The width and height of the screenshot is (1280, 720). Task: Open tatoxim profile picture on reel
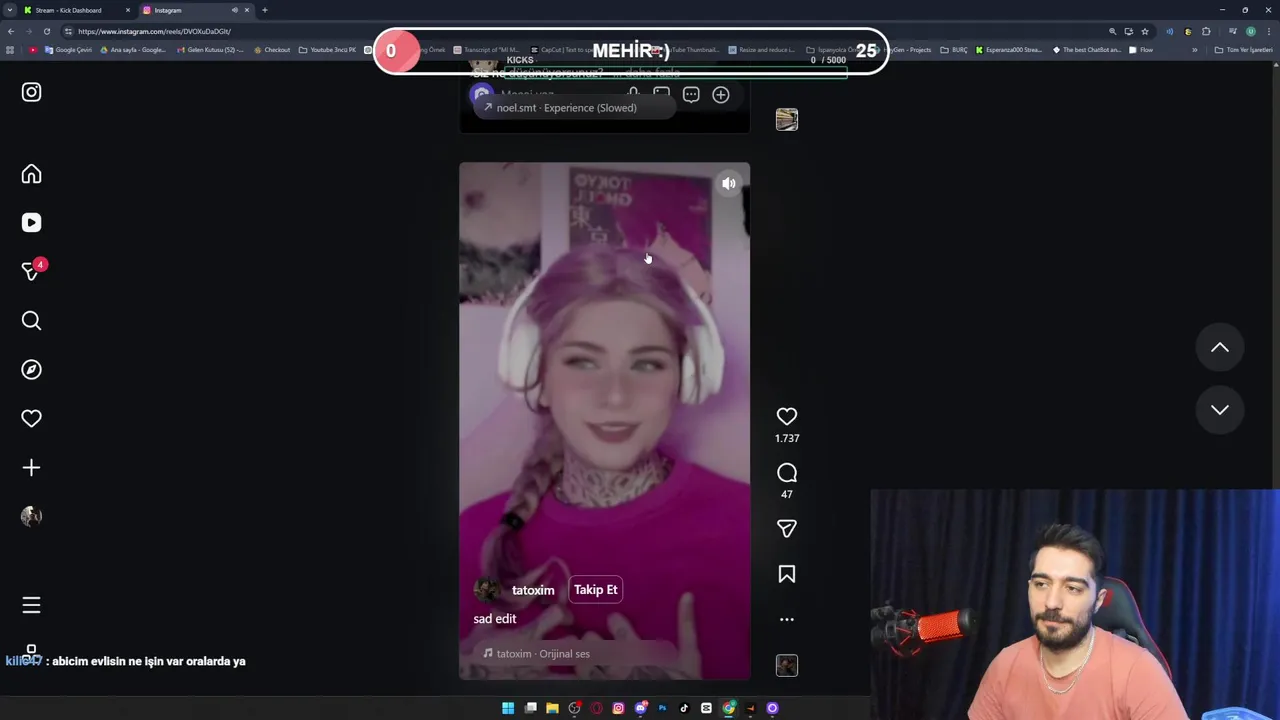(x=487, y=590)
